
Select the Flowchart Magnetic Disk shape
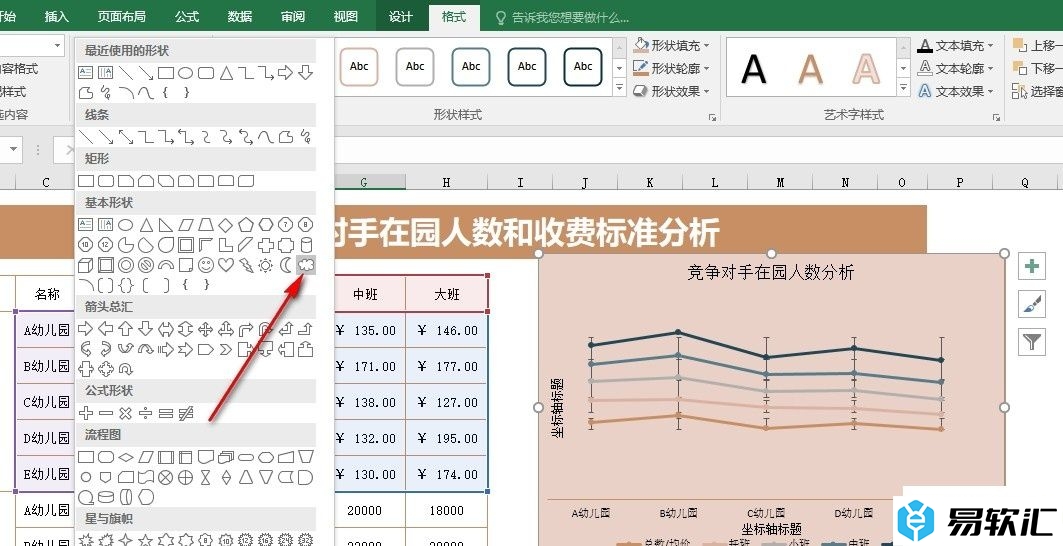(x=106, y=497)
